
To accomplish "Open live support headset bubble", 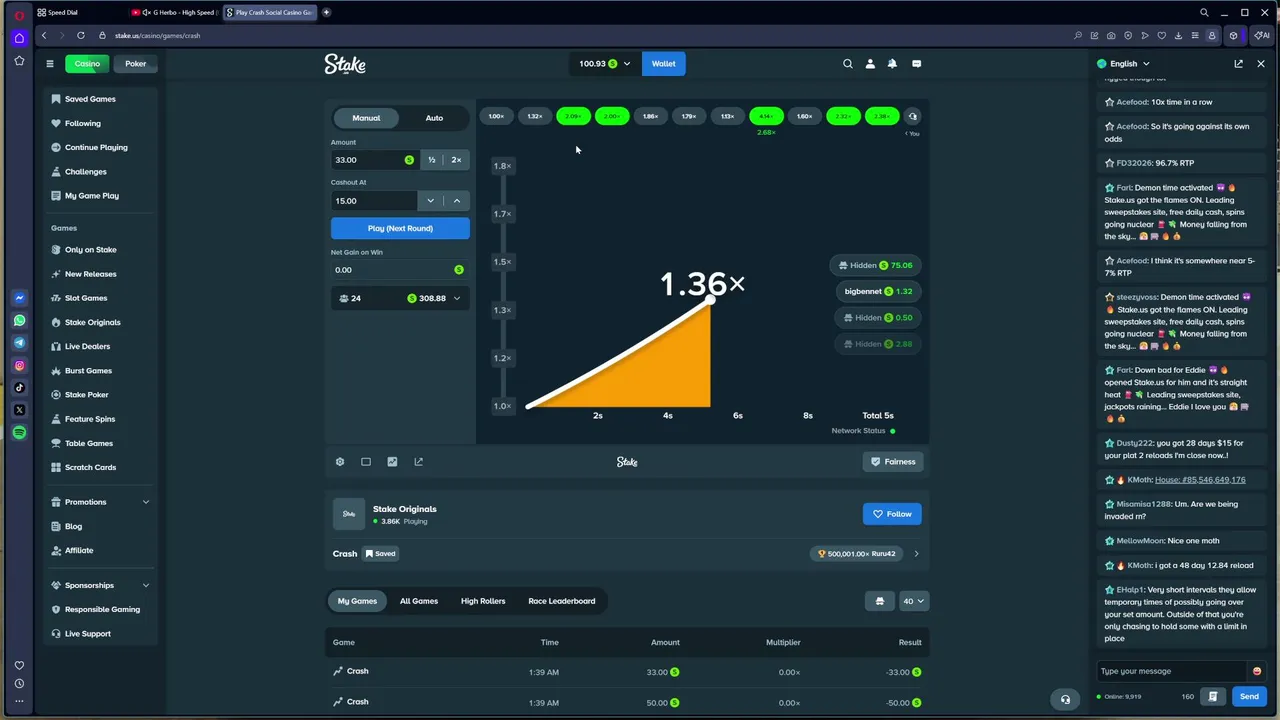I will pos(1065,699).
